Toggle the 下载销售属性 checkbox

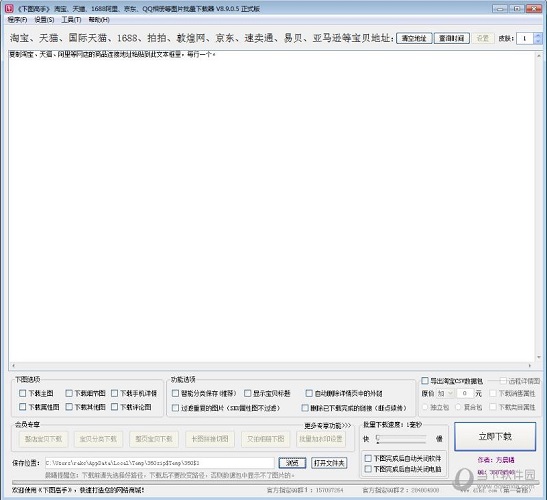pos(493,394)
